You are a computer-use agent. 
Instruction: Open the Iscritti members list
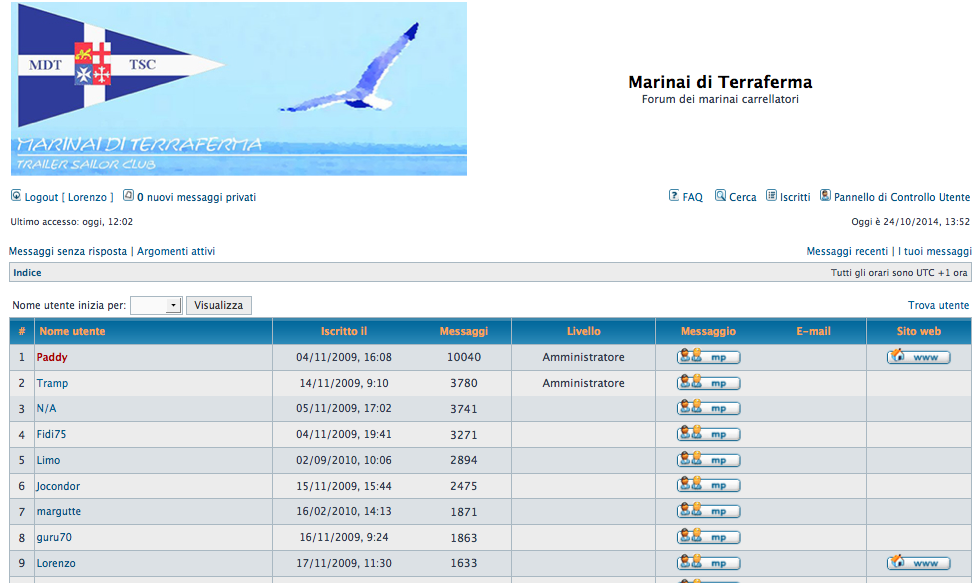click(788, 197)
